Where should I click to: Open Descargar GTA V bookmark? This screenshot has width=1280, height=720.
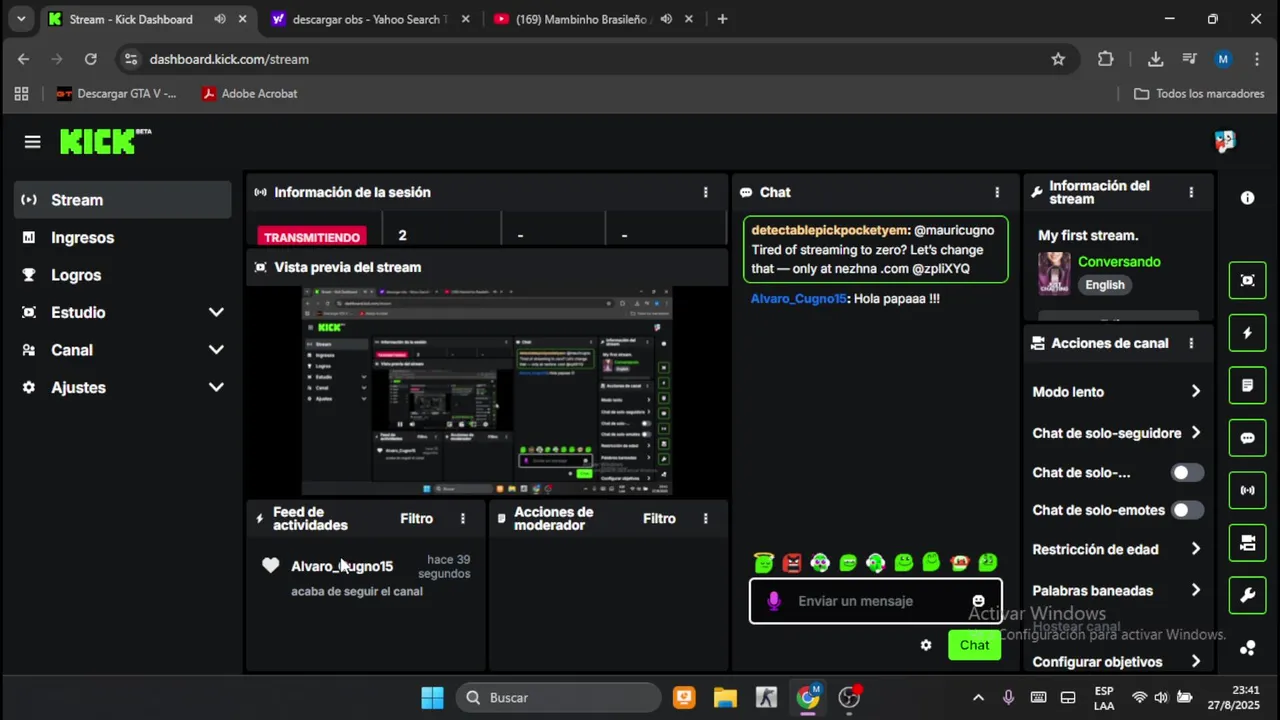(117, 93)
